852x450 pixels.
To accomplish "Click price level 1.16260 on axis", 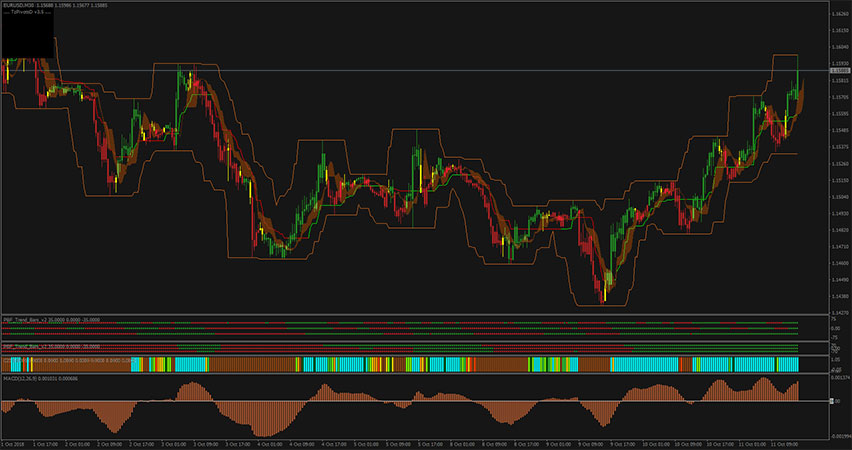I will point(841,14).
